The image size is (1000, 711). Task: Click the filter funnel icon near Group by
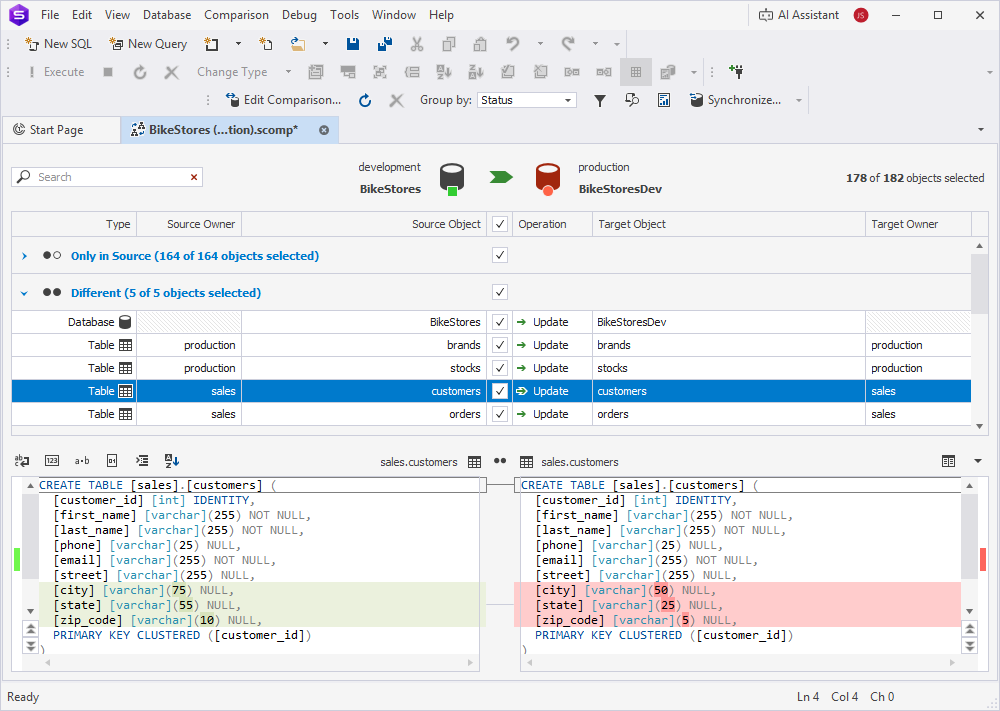click(600, 100)
